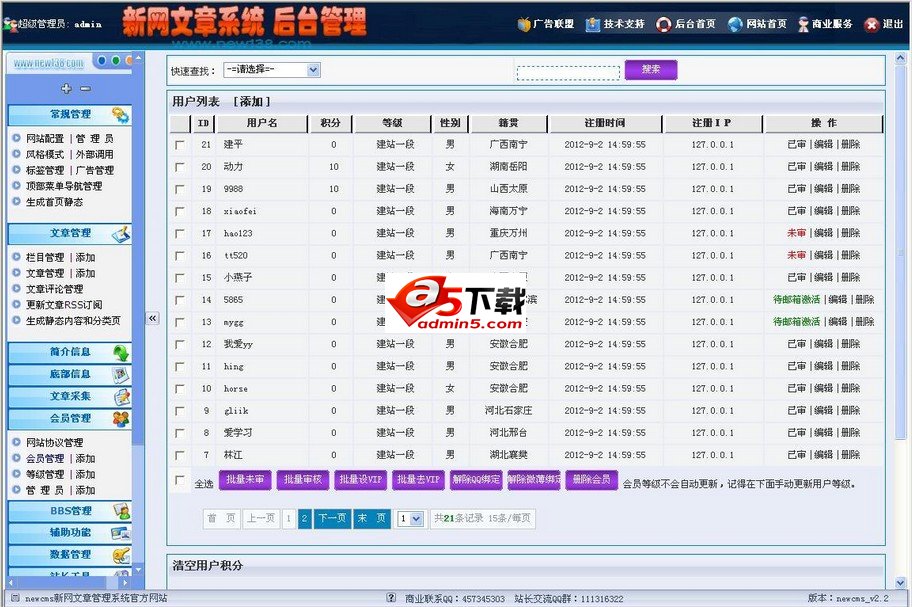Click the 删除会员 button
This screenshot has height=607, width=912.
coord(591,480)
